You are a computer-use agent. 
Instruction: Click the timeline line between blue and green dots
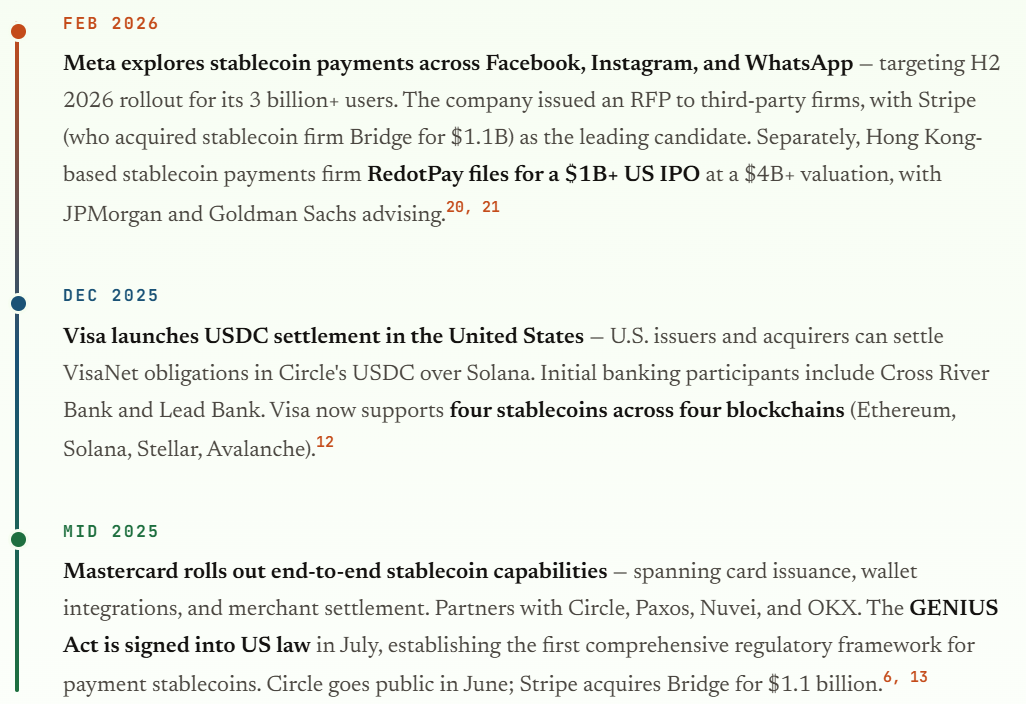18,421
